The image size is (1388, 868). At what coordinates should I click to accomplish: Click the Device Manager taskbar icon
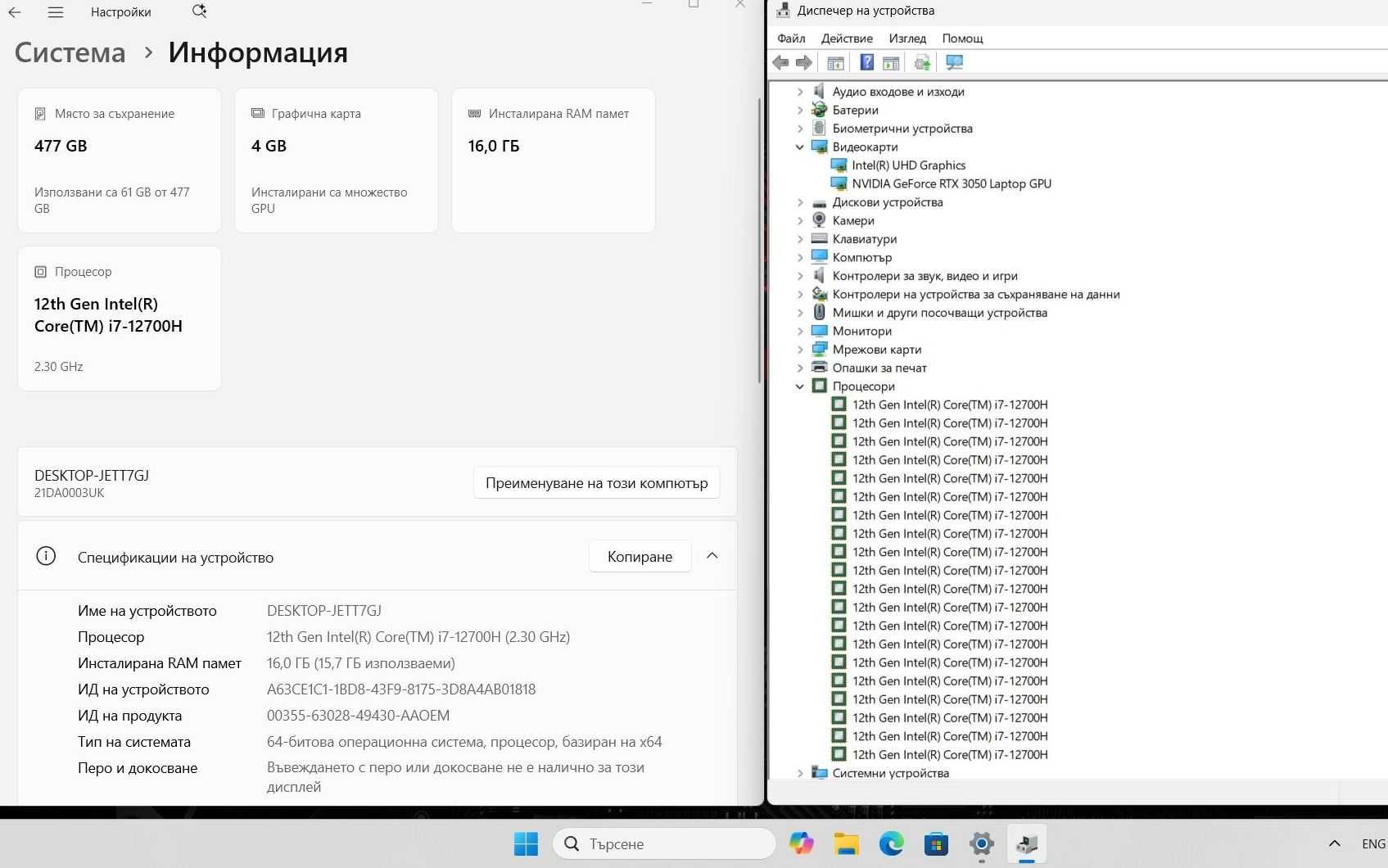(x=1026, y=843)
